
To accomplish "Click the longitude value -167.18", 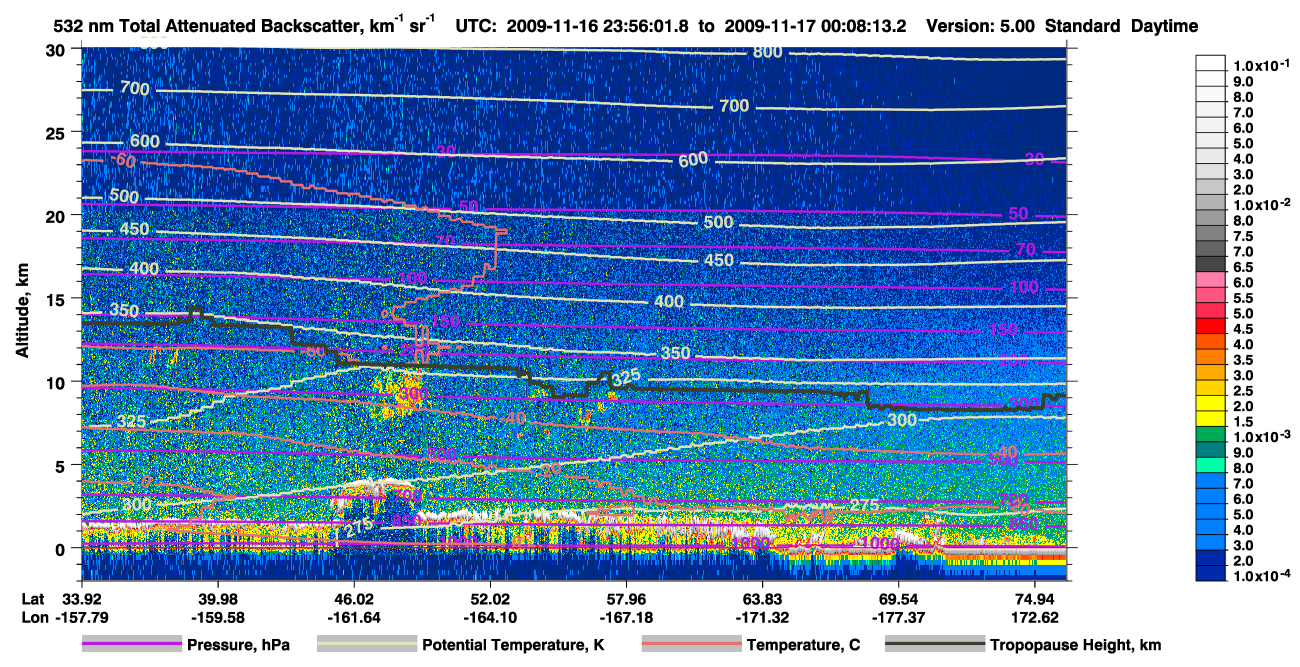I will [x=627, y=617].
